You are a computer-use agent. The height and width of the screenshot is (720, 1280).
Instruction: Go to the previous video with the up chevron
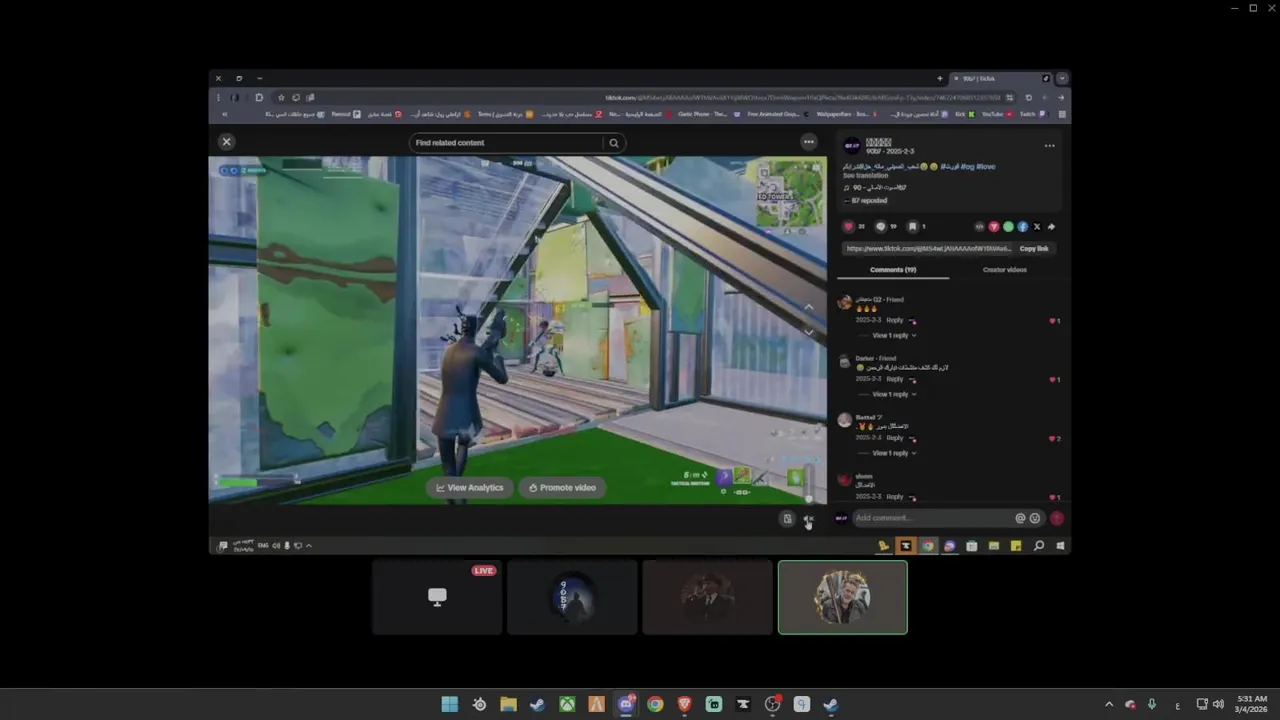coord(809,307)
